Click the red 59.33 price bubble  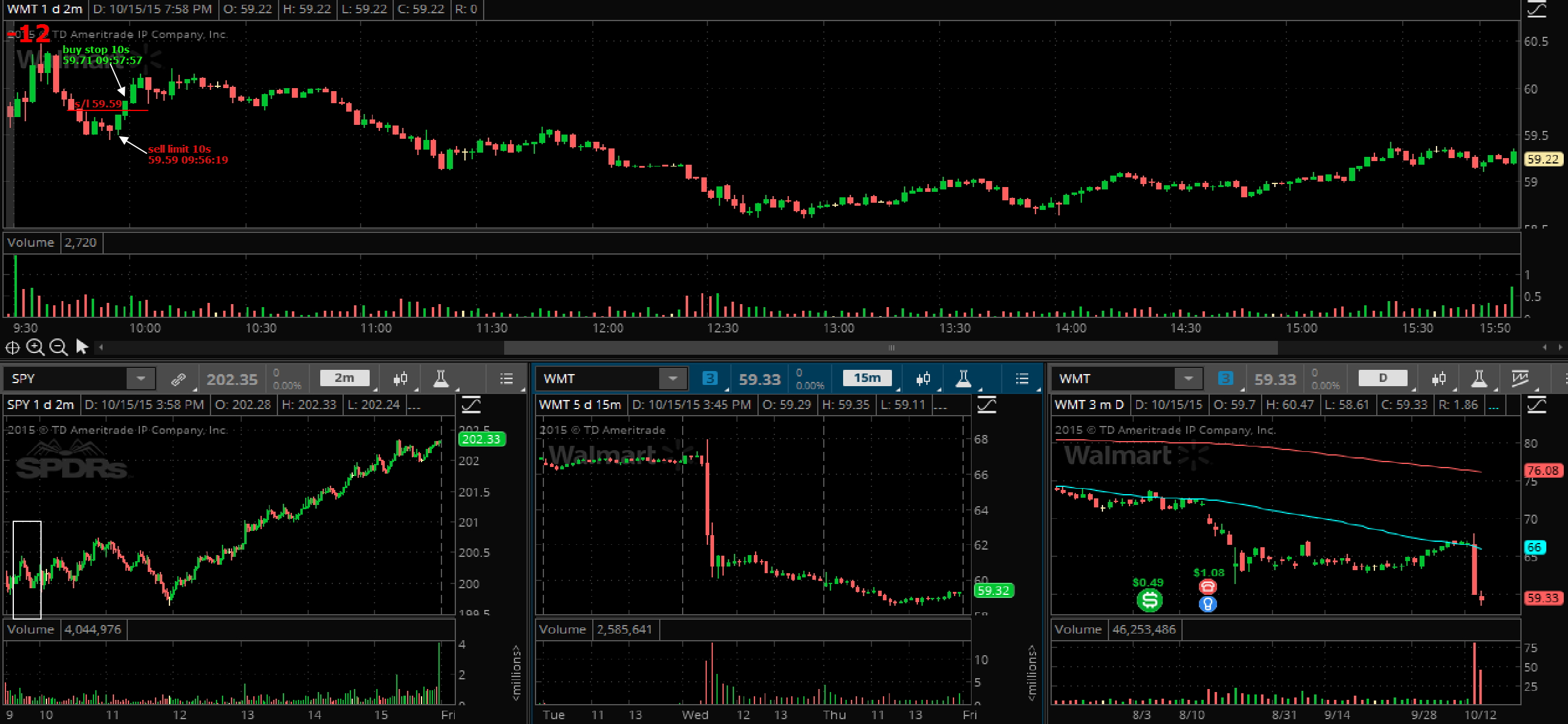(1543, 598)
